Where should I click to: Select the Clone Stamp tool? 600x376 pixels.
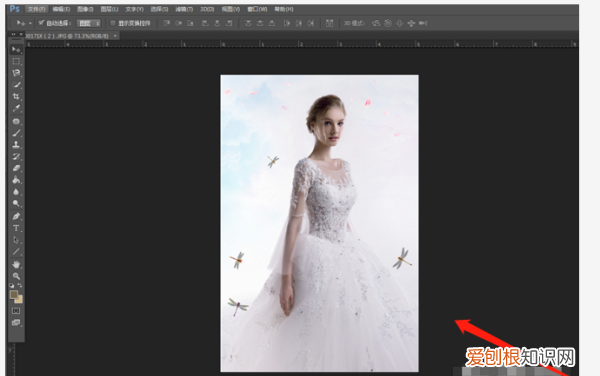click(16, 145)
